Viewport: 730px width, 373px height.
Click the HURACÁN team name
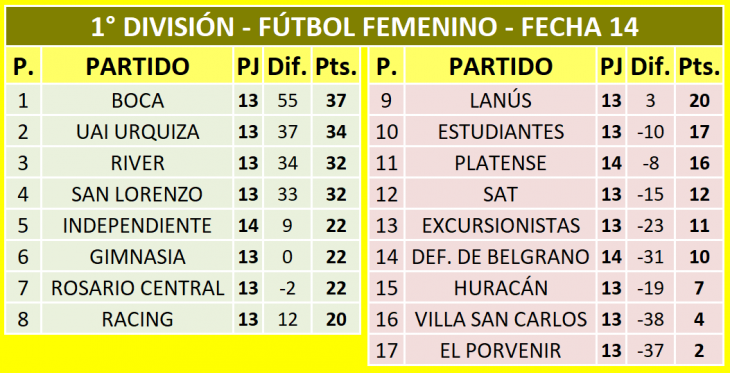coord(500,288)
